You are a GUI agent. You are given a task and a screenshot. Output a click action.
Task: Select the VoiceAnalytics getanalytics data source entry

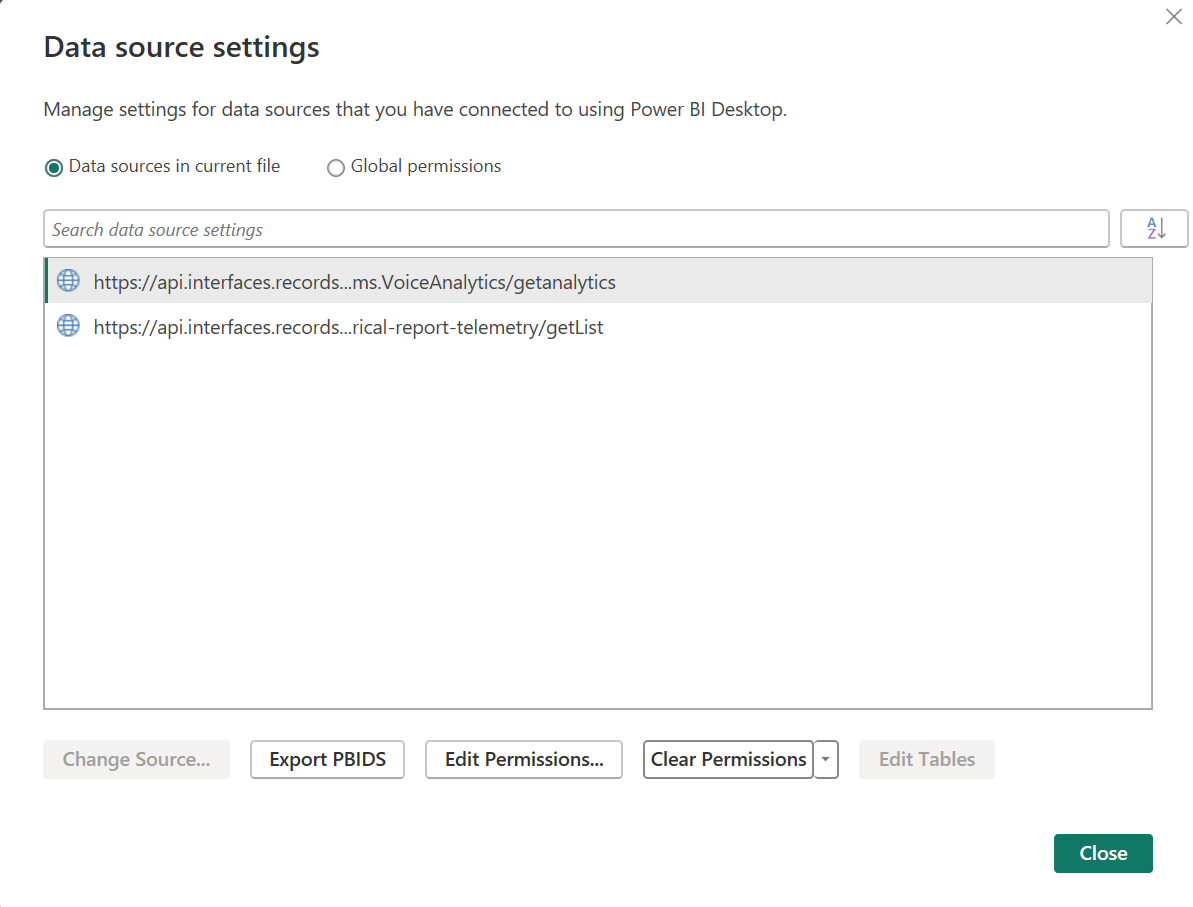(354, 282)
